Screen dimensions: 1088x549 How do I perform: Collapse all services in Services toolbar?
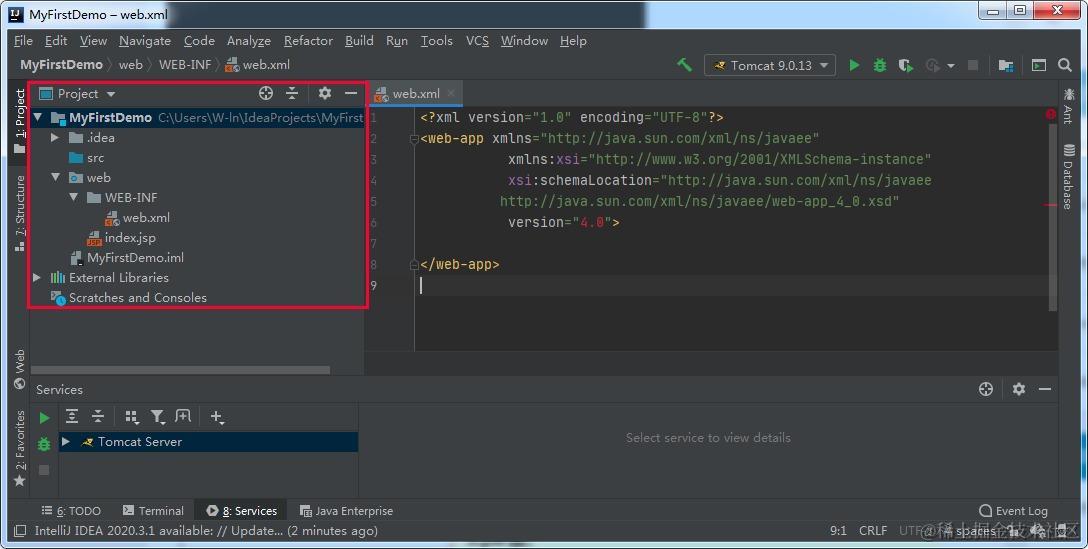click(x=98, y=416)
